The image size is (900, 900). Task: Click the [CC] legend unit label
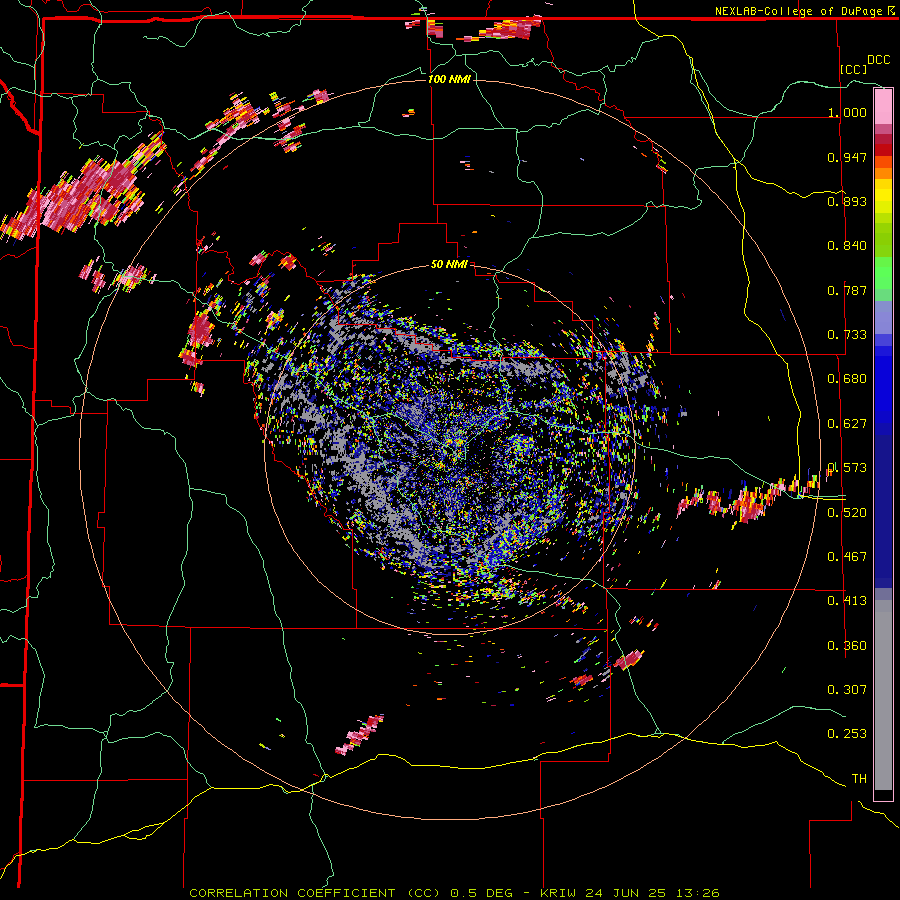point(853,69)
